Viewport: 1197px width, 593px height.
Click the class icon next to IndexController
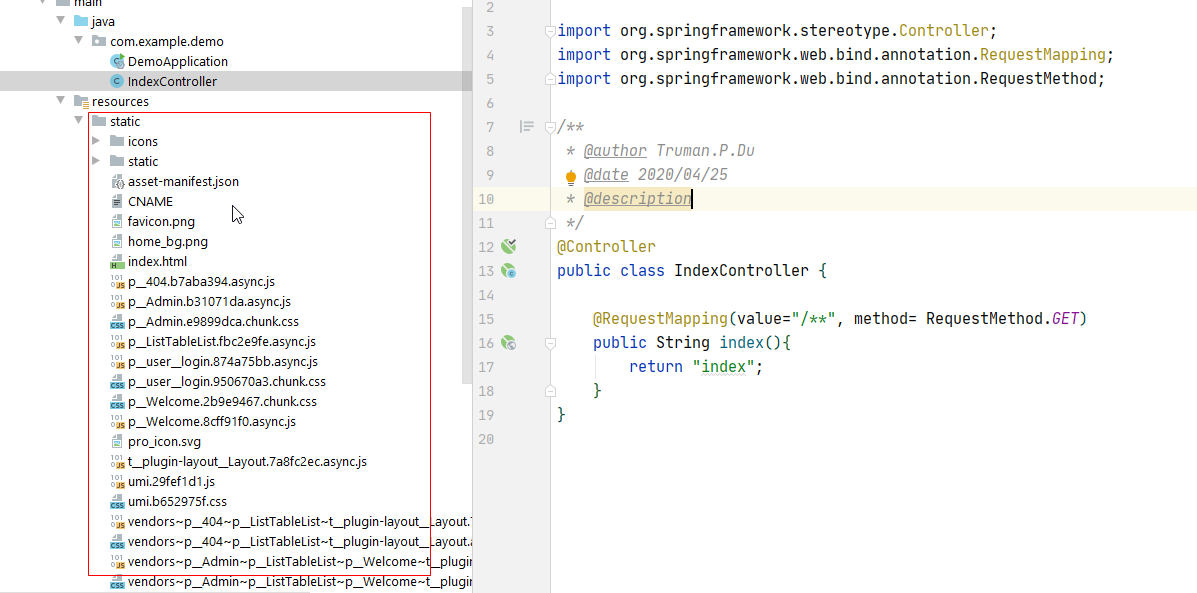[115, 81]
